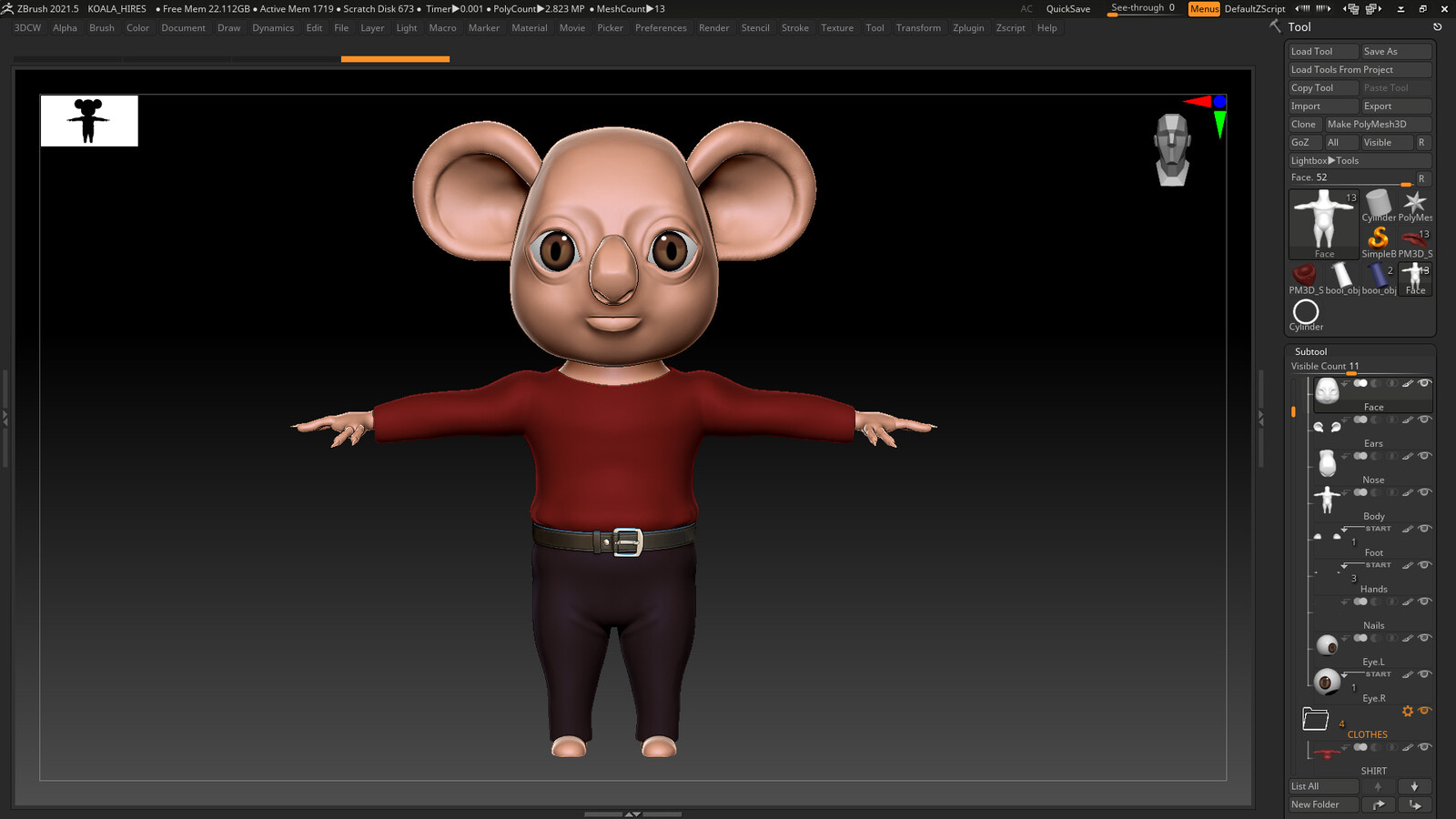Image resolution: width=1456 pixels, height=819 pixels.
Task: Open the Material menu
Action: point(530,28)
